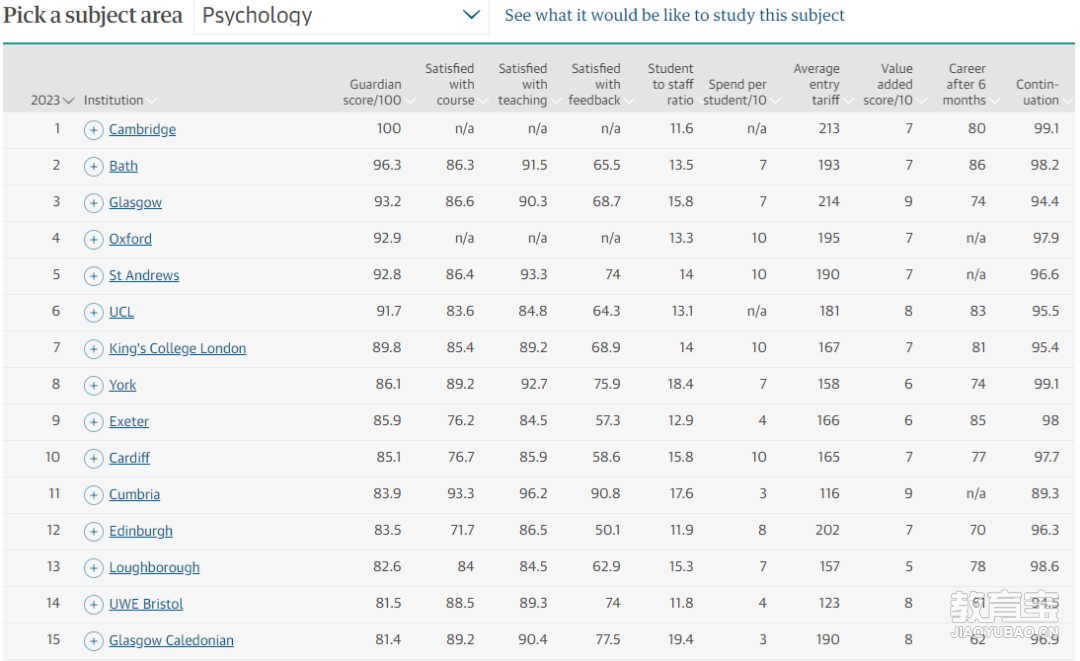Image resolution: width=1080 pixels, height=661 pixels.
Task: Expand Oxford row plus icon
Action: coord(94,239)
